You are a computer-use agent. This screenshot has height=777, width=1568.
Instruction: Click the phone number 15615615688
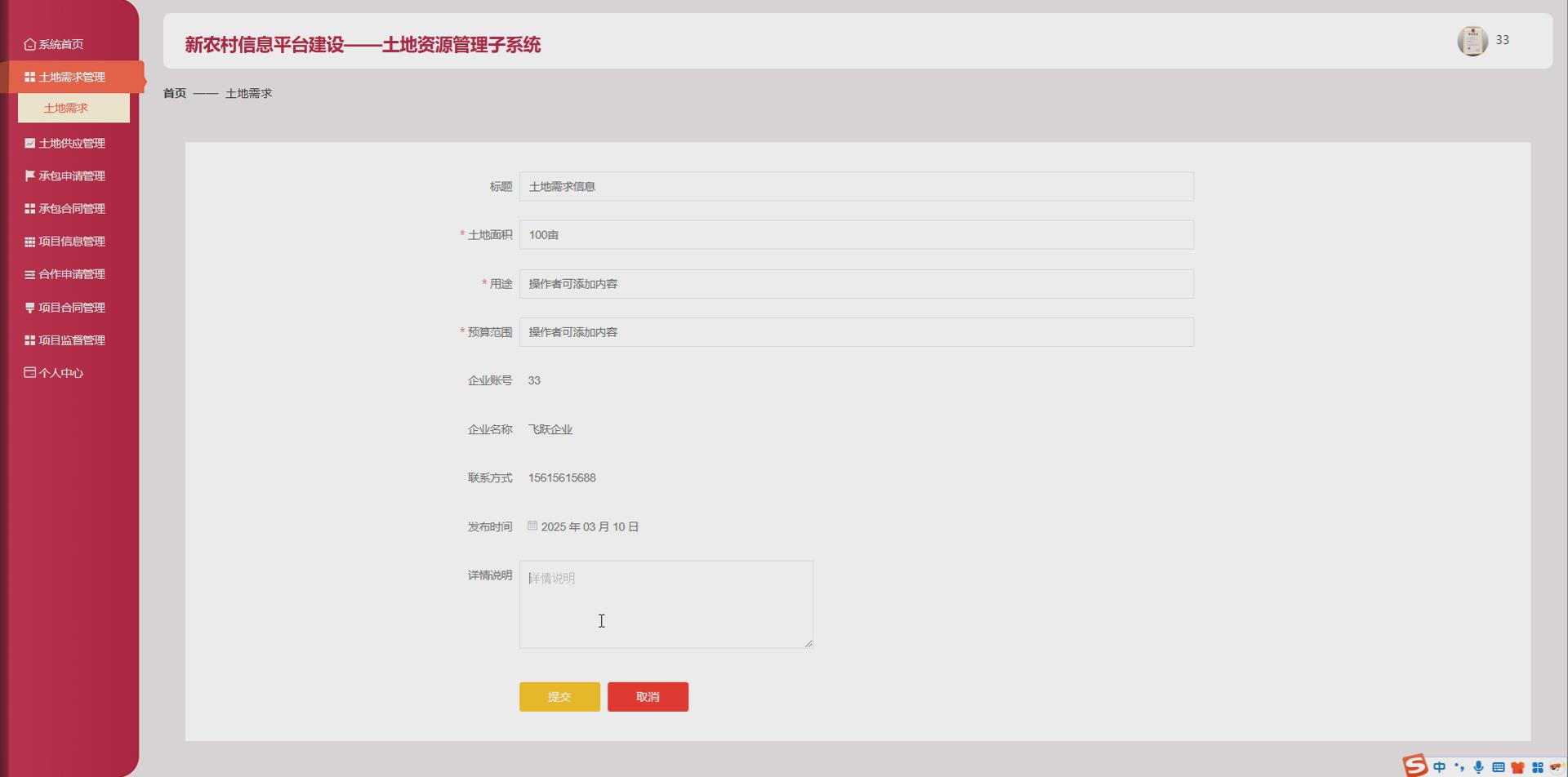pyautogui.click(x=562, y=477)
